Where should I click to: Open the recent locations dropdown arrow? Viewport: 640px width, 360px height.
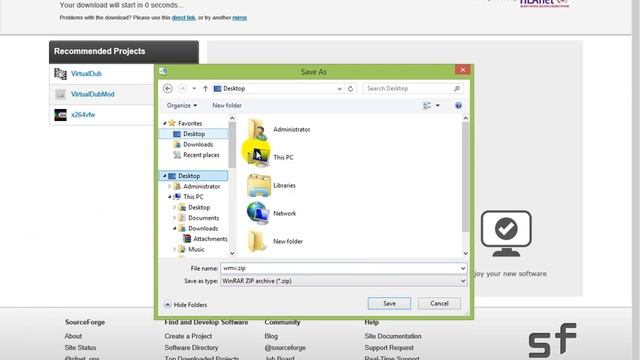coord(194,89)
